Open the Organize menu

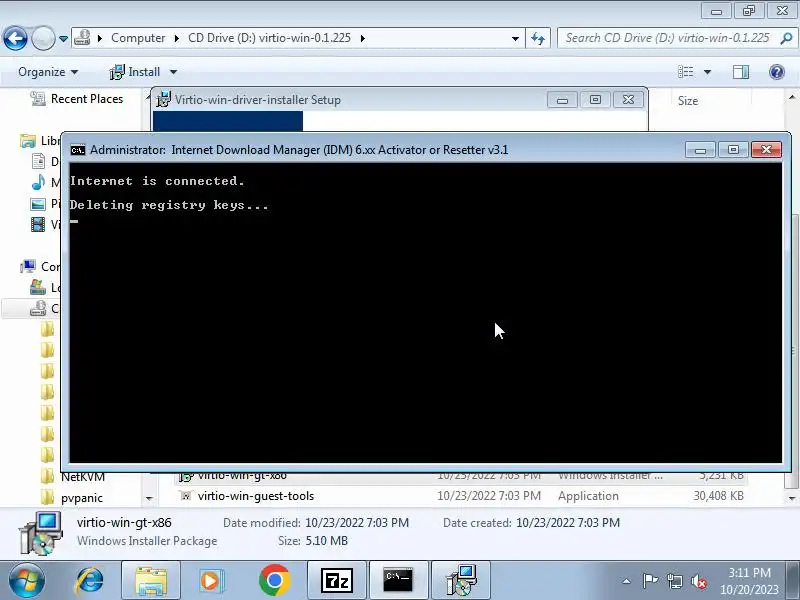(48, 72)
